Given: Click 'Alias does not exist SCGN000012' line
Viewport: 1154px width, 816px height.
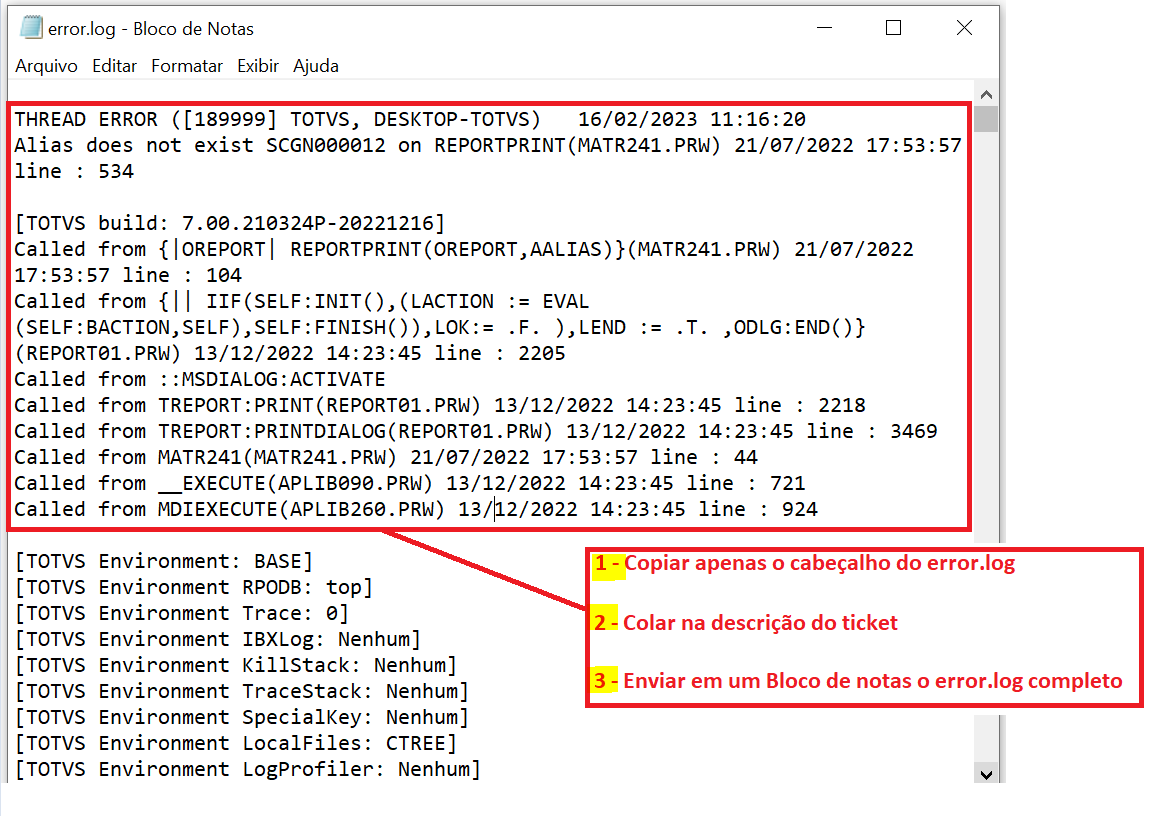Looking at the screenshot, I should 488,145.
